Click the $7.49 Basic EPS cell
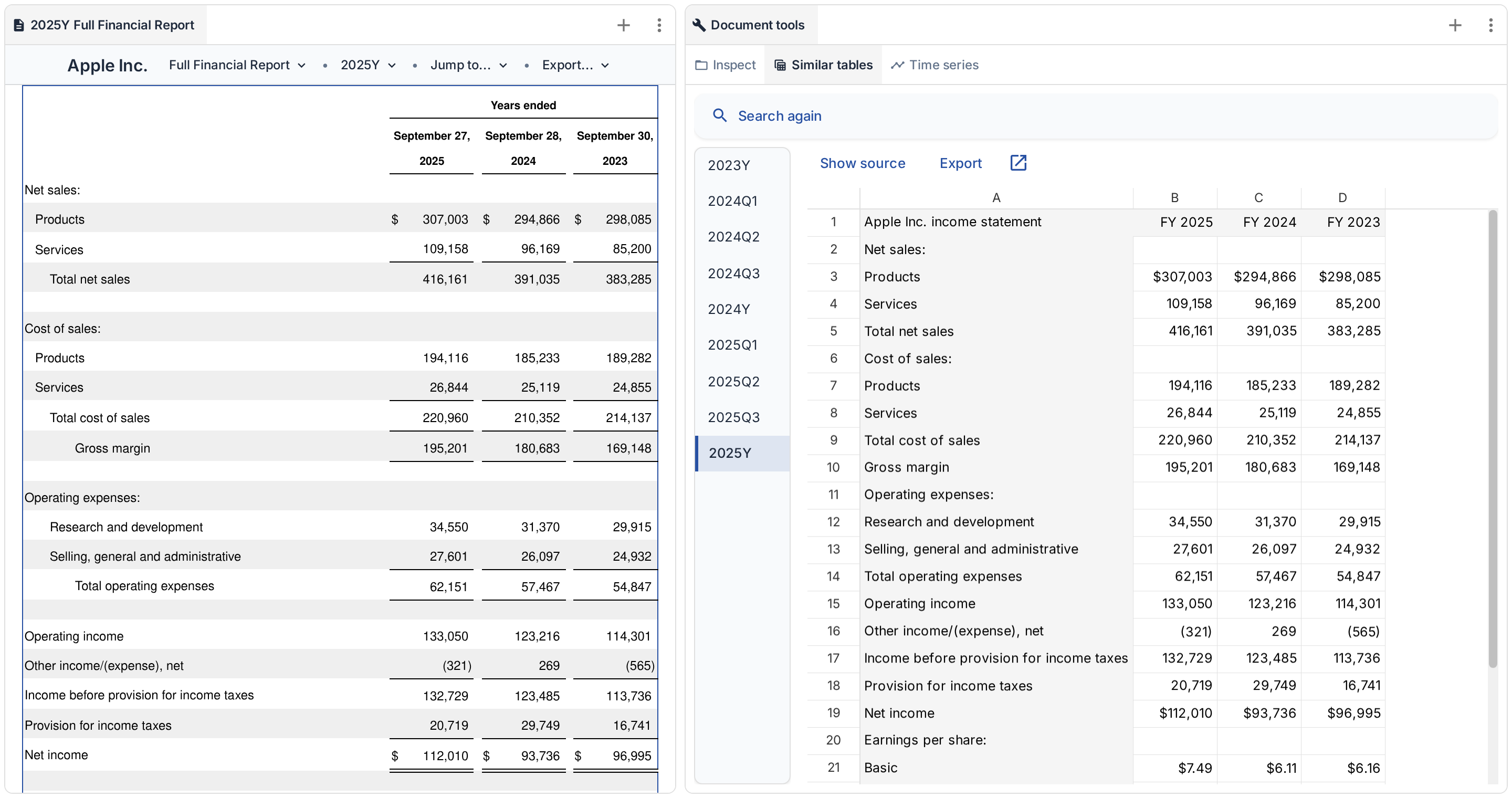Image resolution: width=1512 pixels, height=798 pixels. 1174,768
